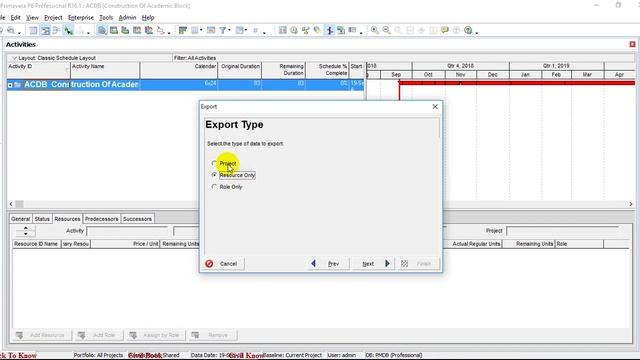This screenshot has height=360, width=640.
Task: Click the Calendar column header
Action: tap(179, 70)
